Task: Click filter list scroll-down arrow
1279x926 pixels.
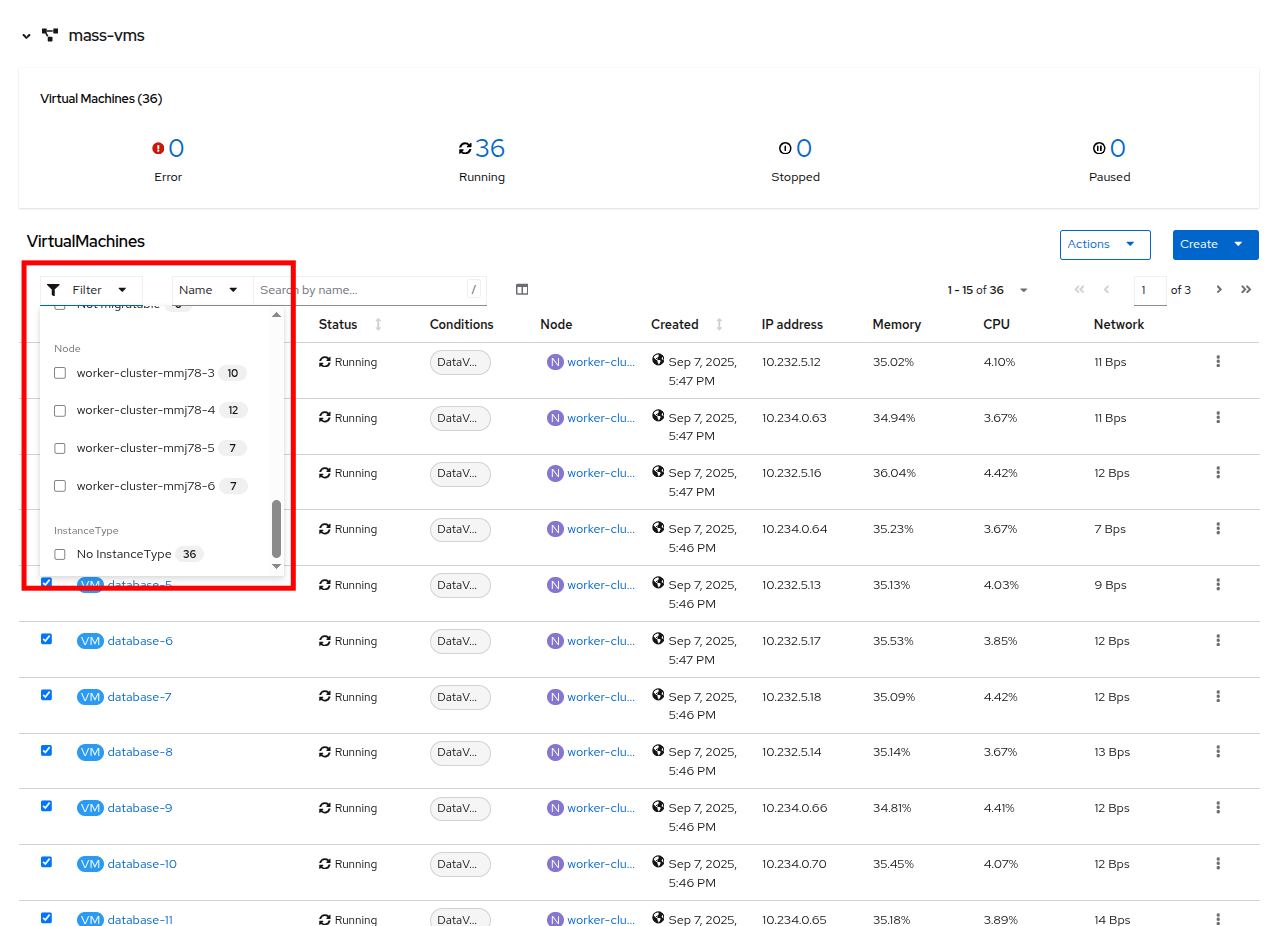Action: click(x=277, y=566)
